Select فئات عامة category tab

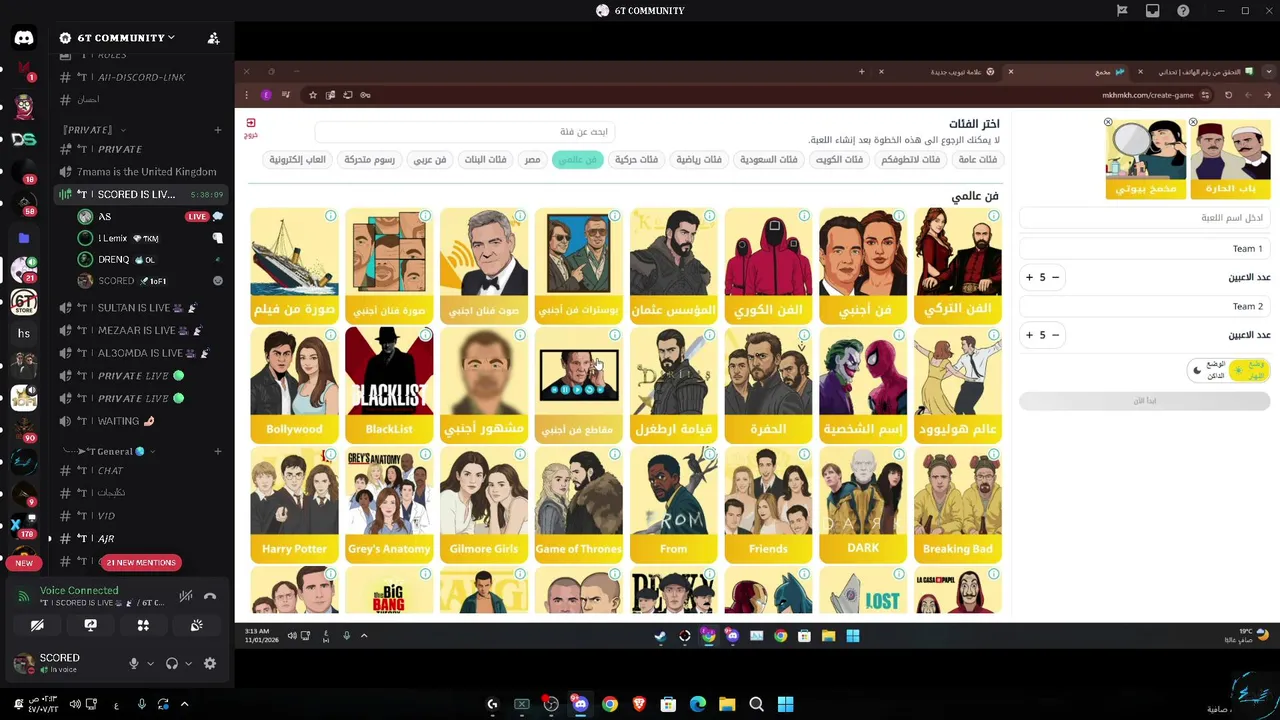pos(977,159)
